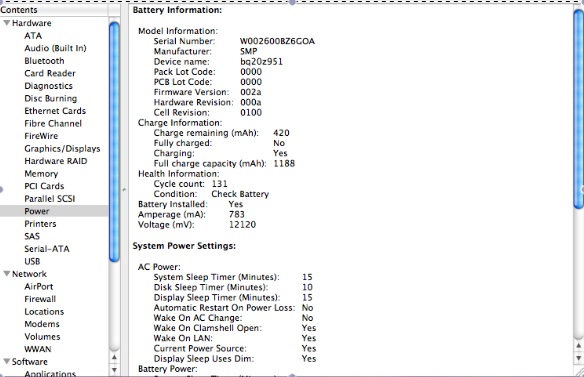Choose Locations under Network
This screenshot has height=377, width=584.
44,311
